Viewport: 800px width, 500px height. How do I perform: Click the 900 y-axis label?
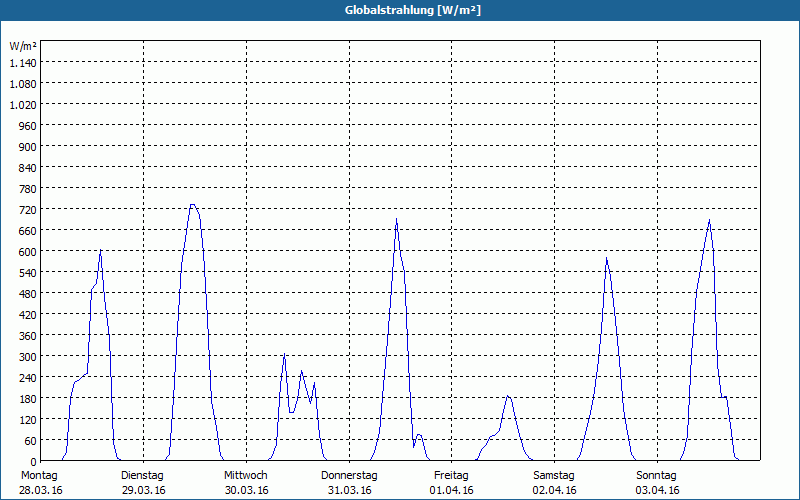pos(29,146)
